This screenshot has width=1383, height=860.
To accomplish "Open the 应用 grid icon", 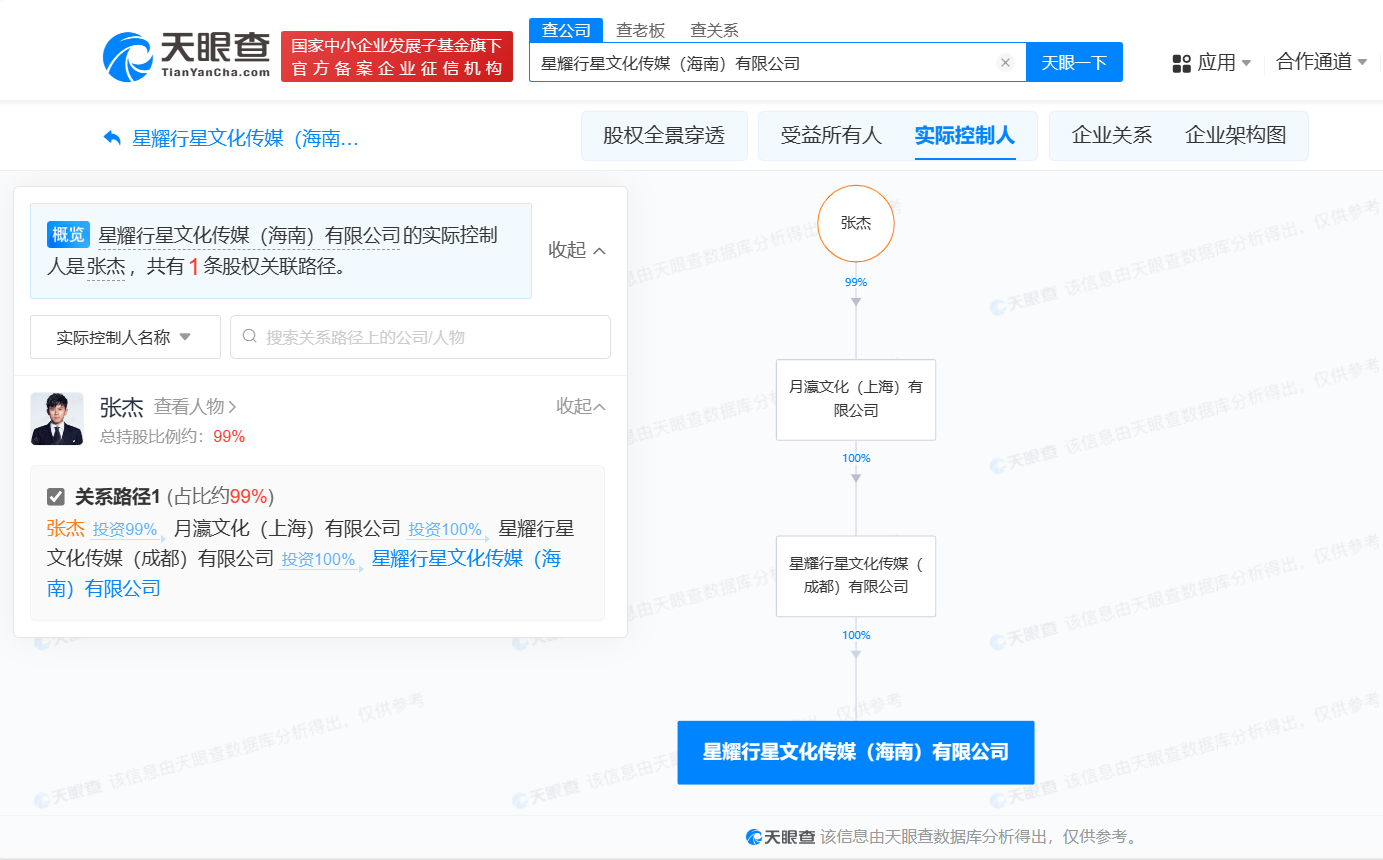I will tap(1181, 63).
